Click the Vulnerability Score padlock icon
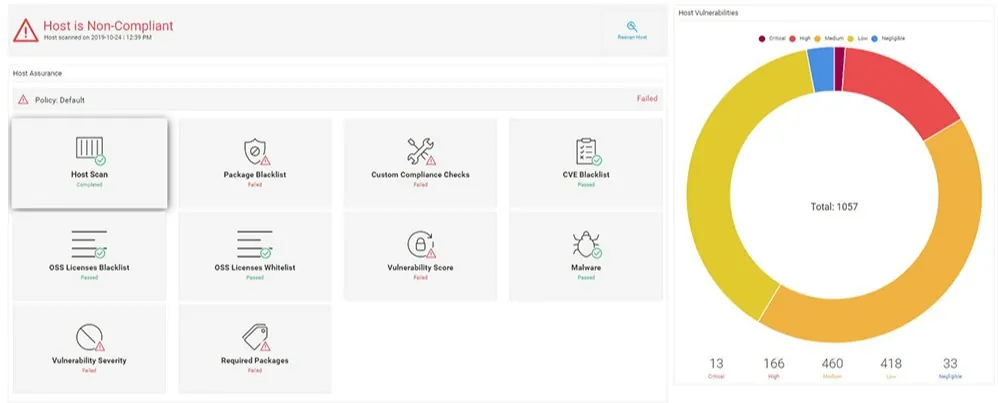Screen dimensions: 998x403 click(x=420, y=244)
